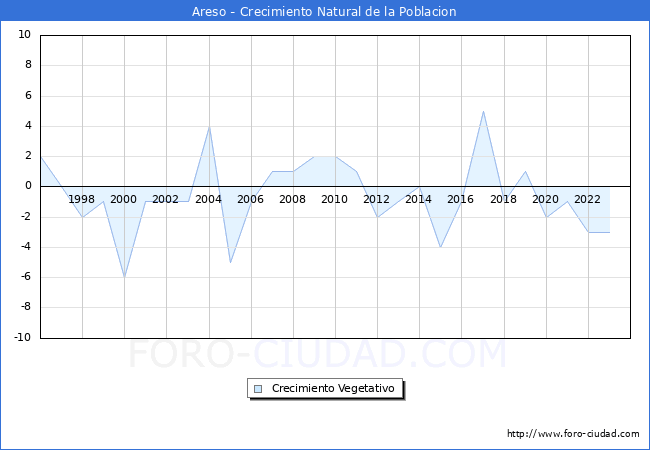Click the 2012 x-axis label
Screen dimensions: 650x450
click(376, 199)
